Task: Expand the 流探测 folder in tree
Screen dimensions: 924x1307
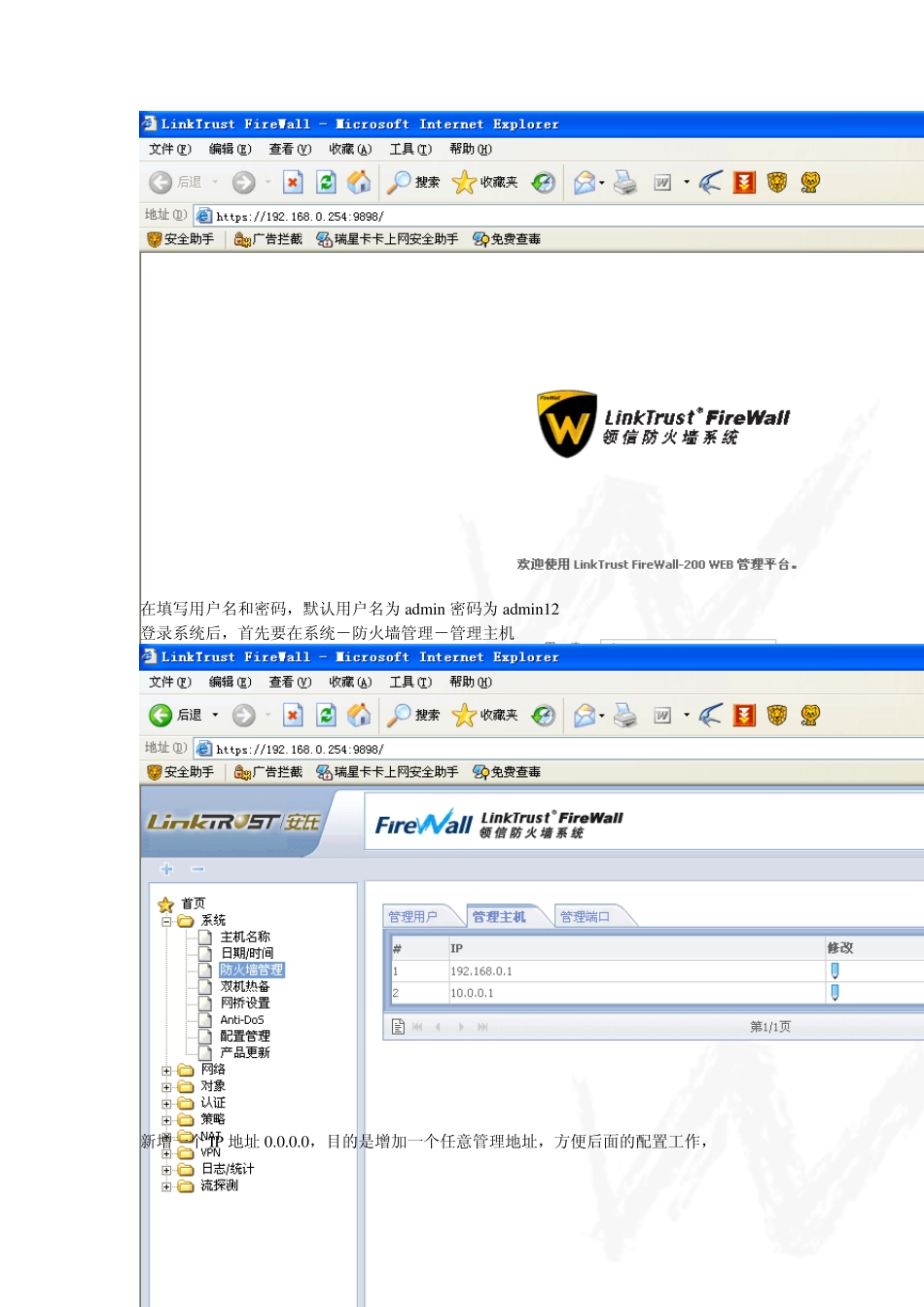Action: 166,1186
